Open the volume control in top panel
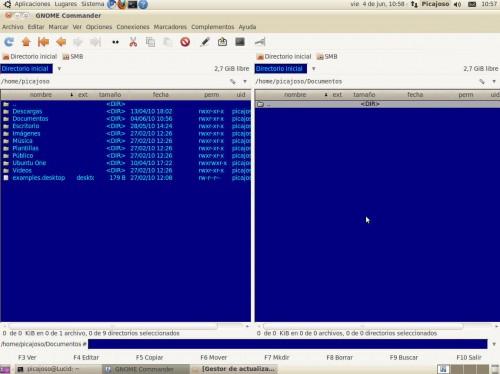The image size is (500, 374). (458, 4)
